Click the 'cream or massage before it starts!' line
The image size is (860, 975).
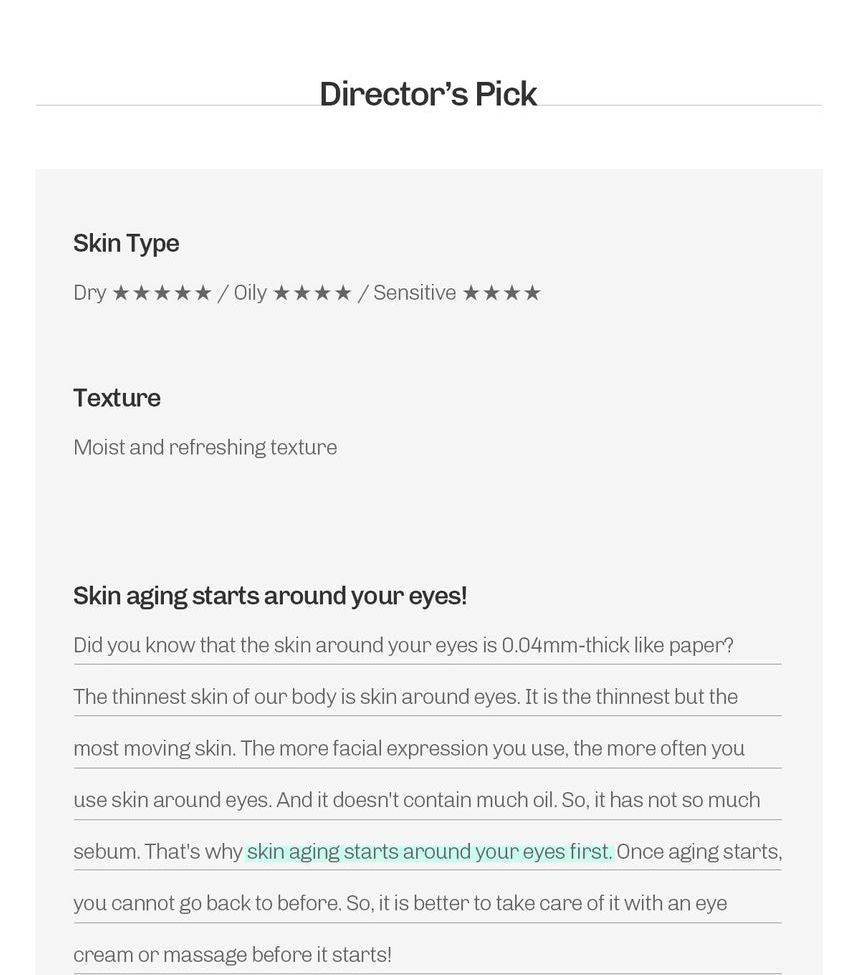click(x=232, y=955)
